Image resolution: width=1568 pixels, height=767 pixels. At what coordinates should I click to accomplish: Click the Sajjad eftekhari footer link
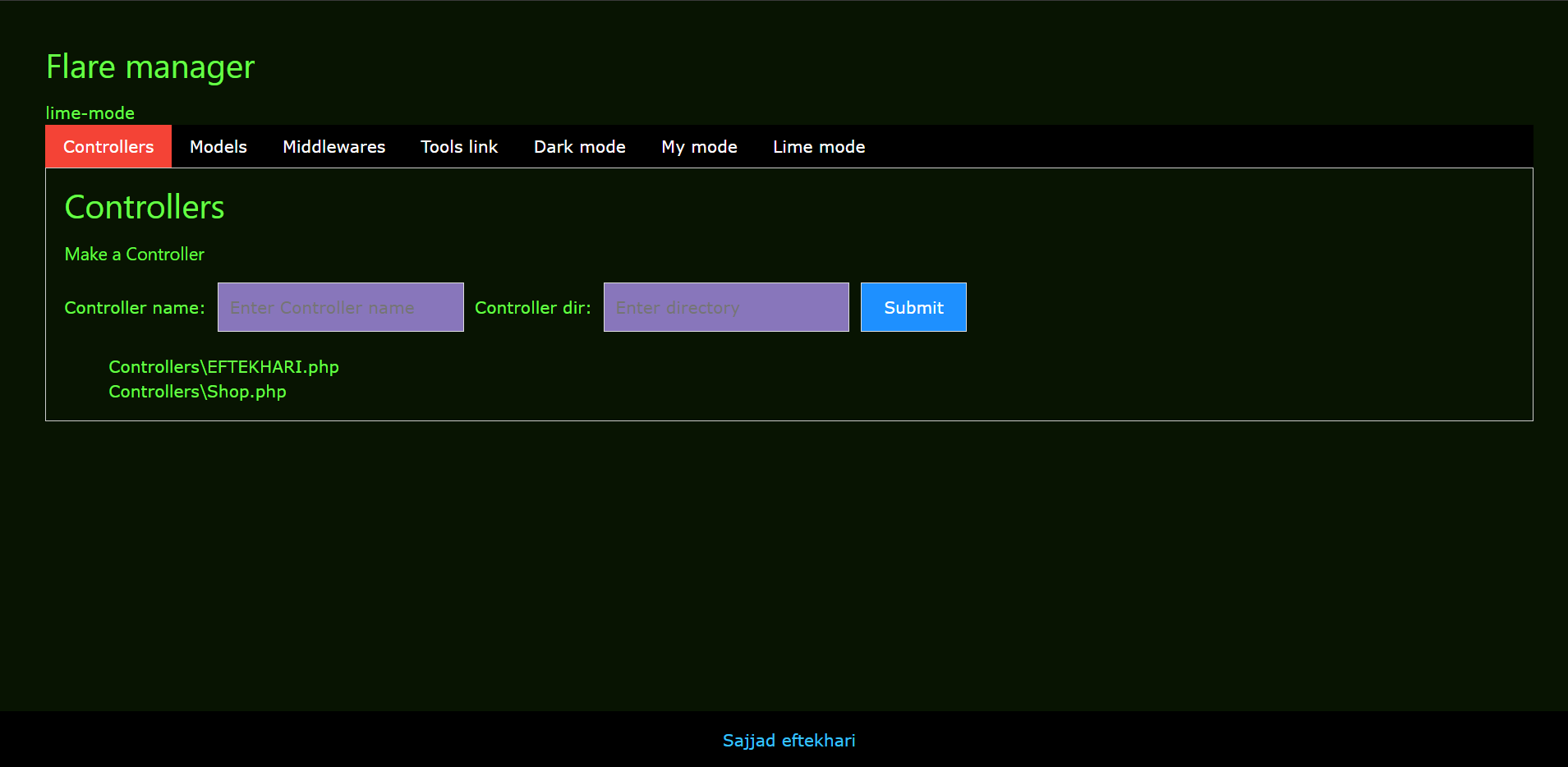point(788,740)
